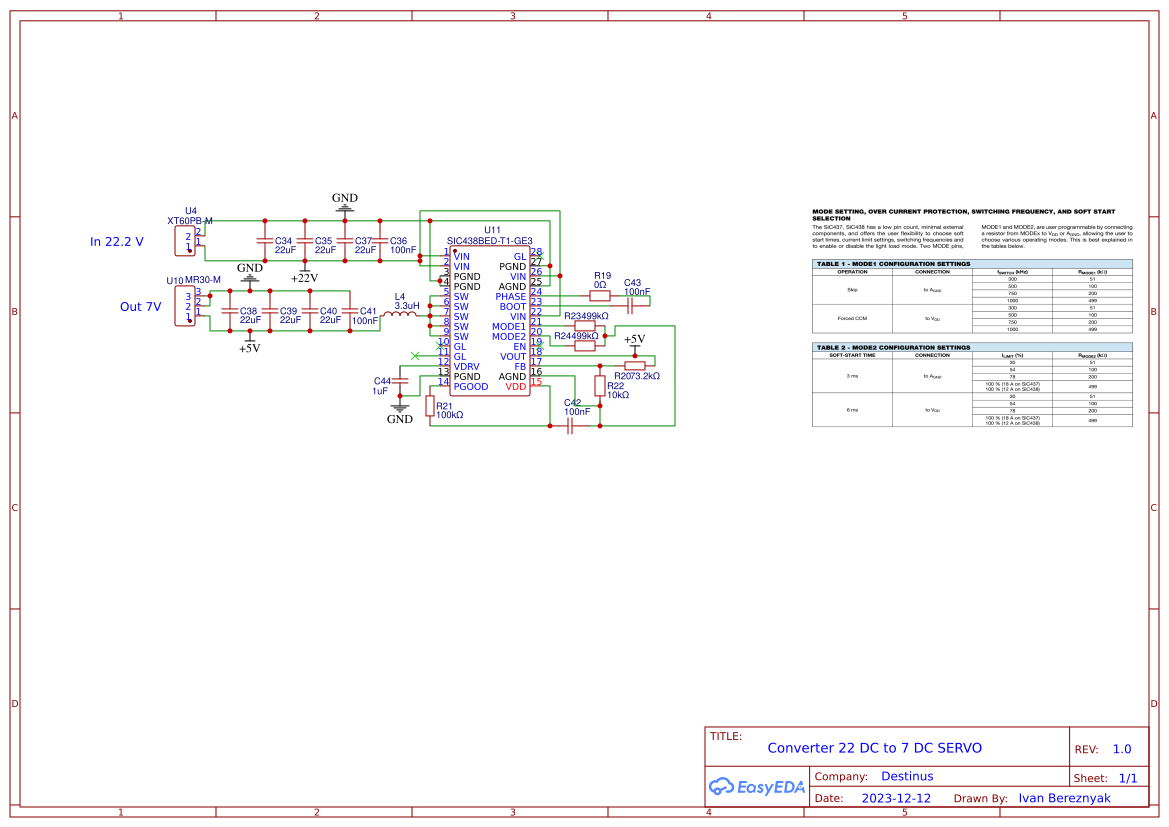
Task: Click the GND symbol below R21
Action: click(399, 409)
